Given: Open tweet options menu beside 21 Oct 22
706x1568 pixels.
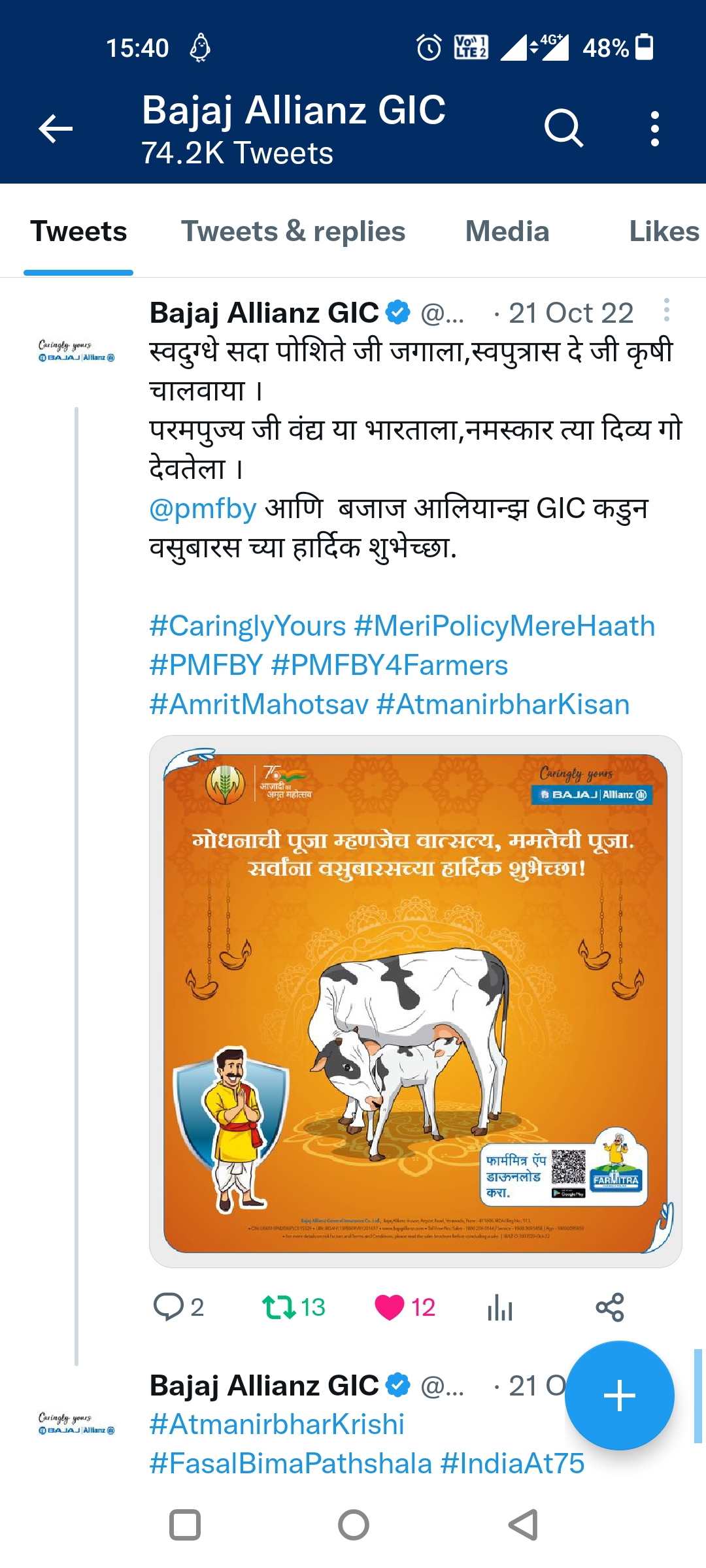Looking at the screenshot, I should click(x=666, y=310).
